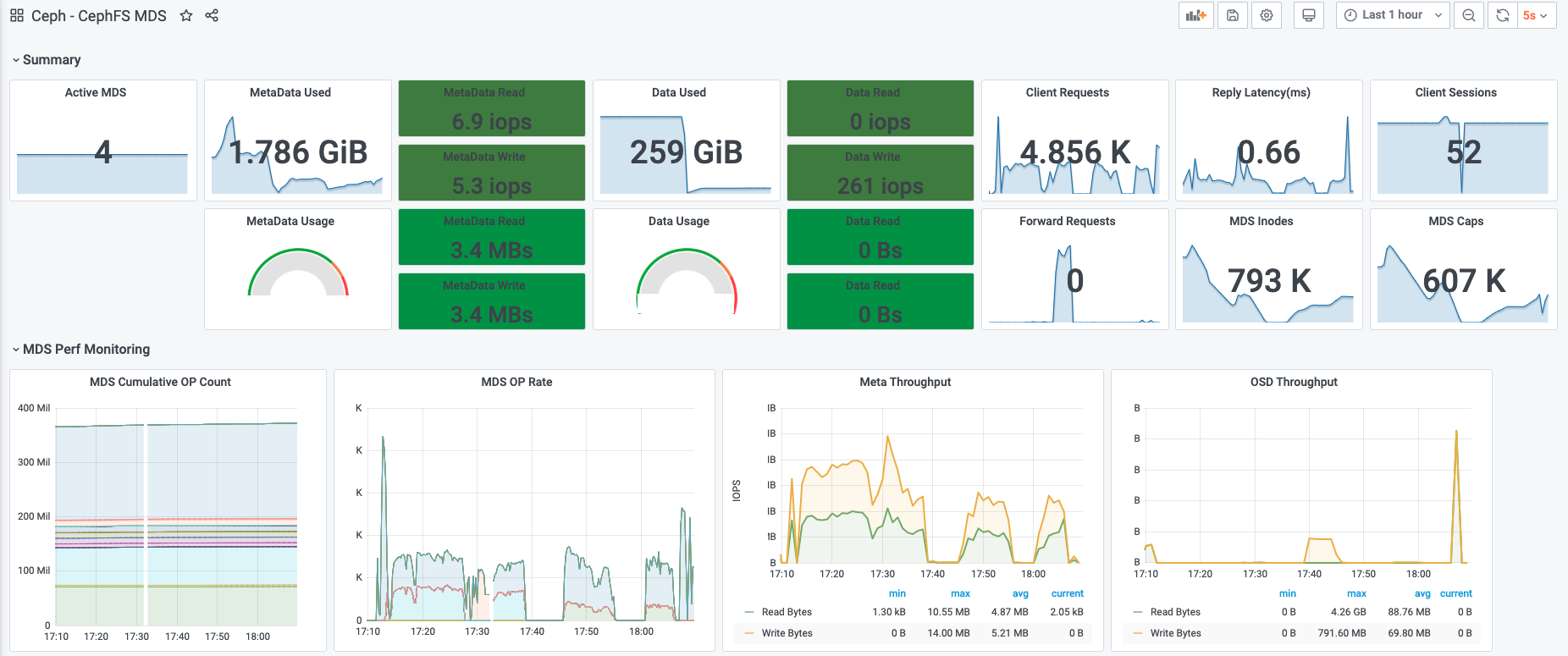
Task: Click OSD Throughput Read Bytes green color swatch
Action: tap(1138, 612)
